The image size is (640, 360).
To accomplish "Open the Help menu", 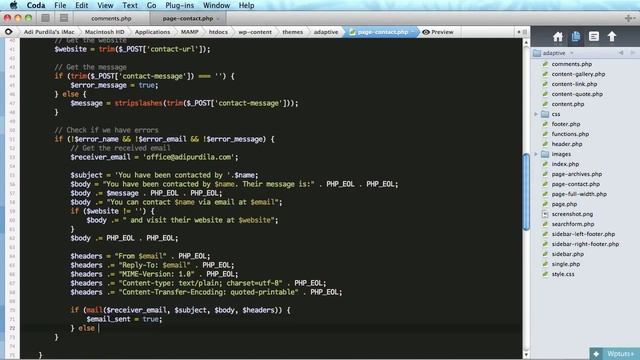I will [246, 5].
